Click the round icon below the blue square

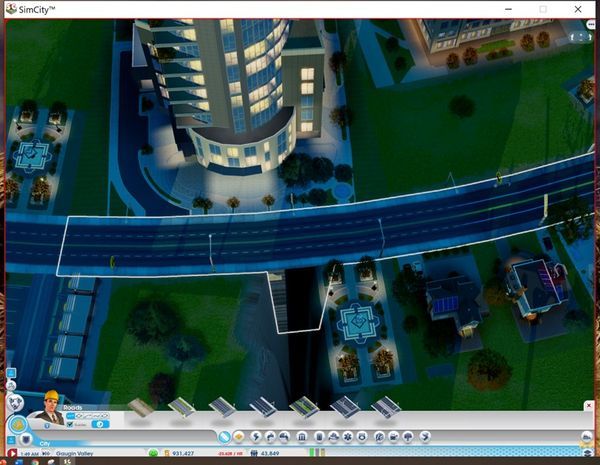click(x=11, y=385)
